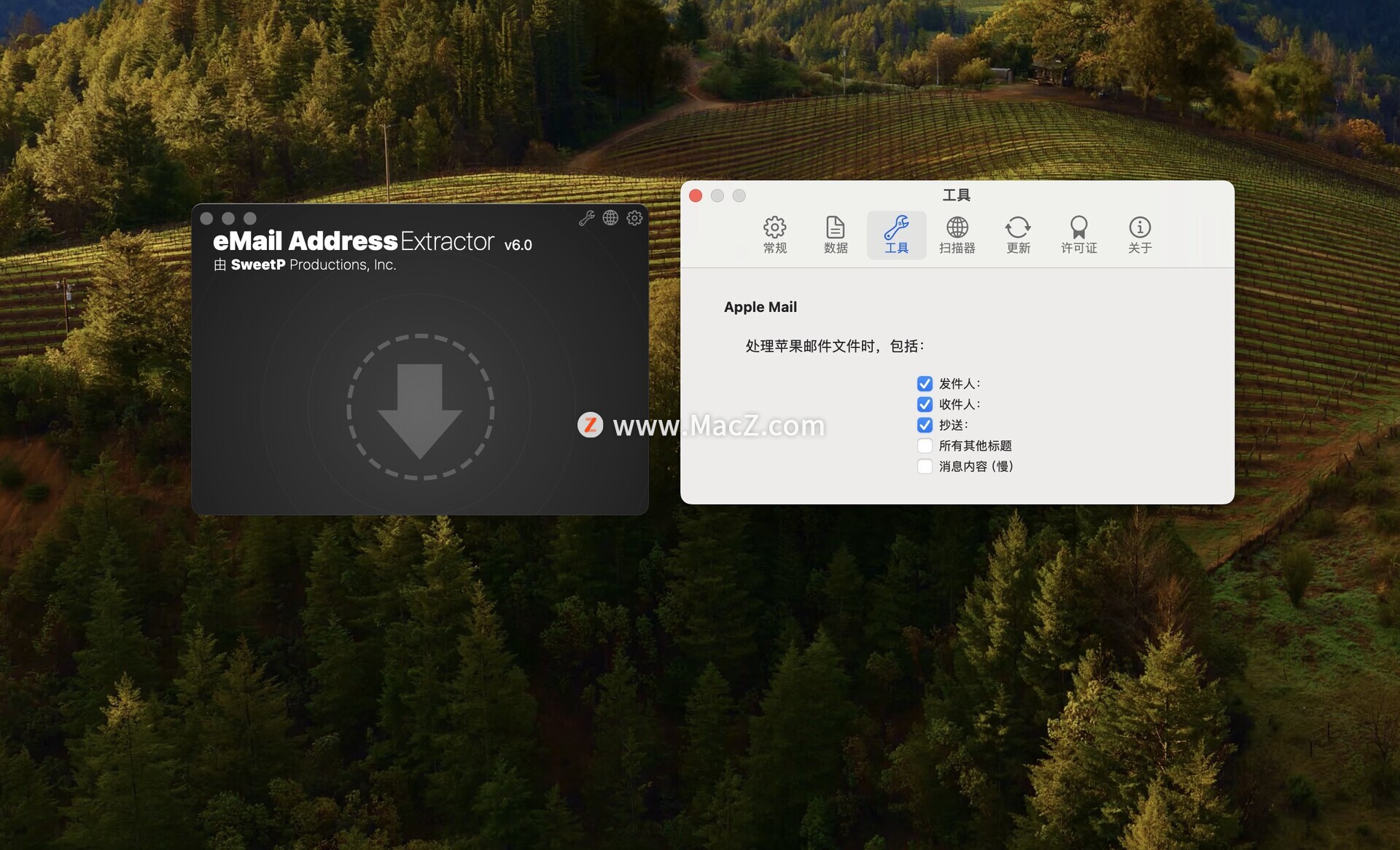
Task: Switch to the 常规 preferences tab
Action: pos(774,235)
